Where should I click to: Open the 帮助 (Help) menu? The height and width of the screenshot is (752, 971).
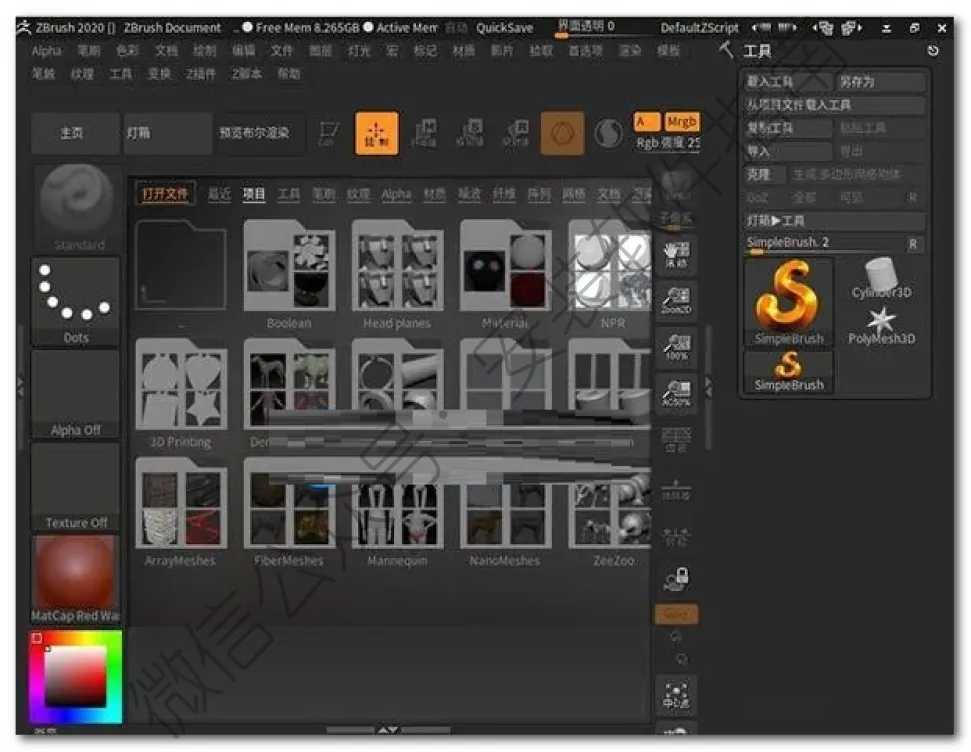[288, 74]
